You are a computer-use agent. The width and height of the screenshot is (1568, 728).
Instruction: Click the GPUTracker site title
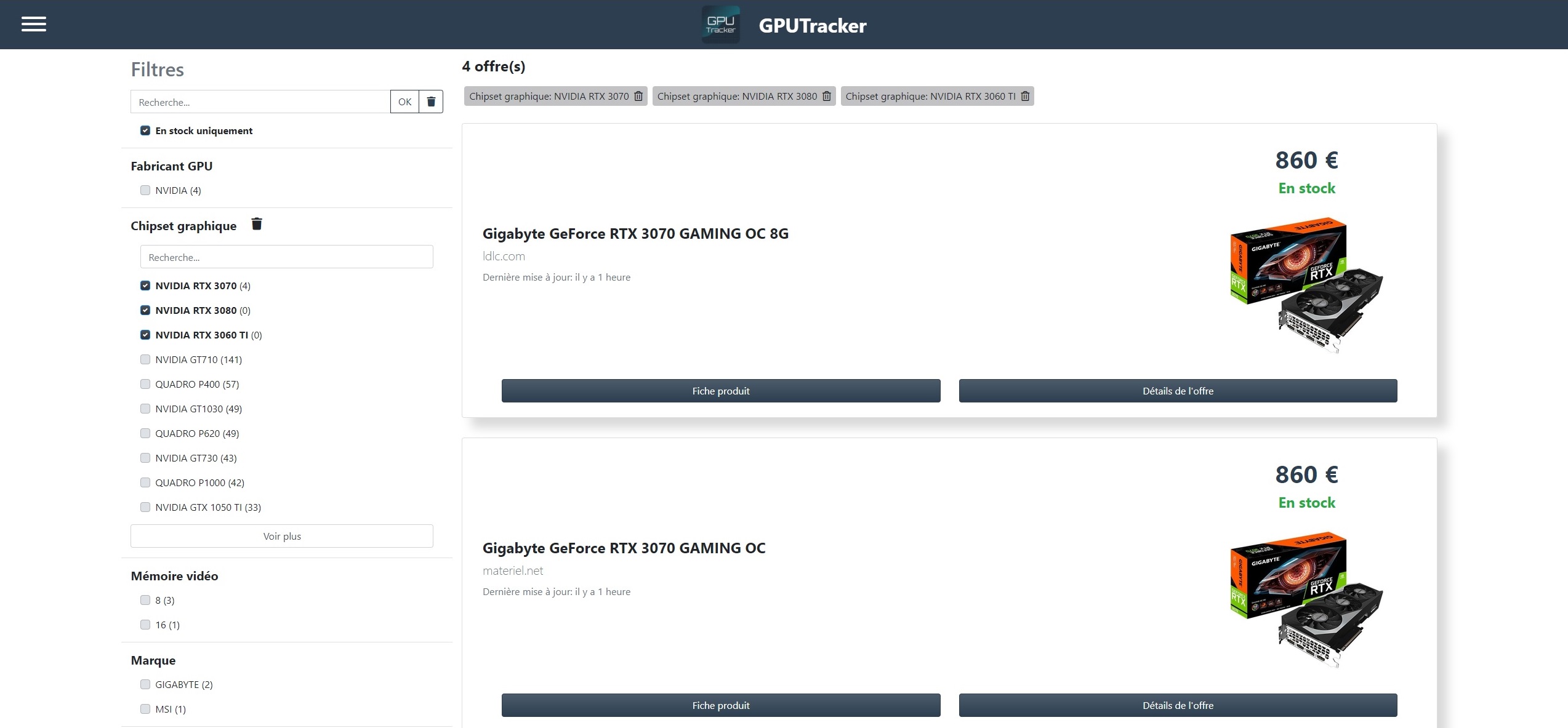[x=813, y=25]
